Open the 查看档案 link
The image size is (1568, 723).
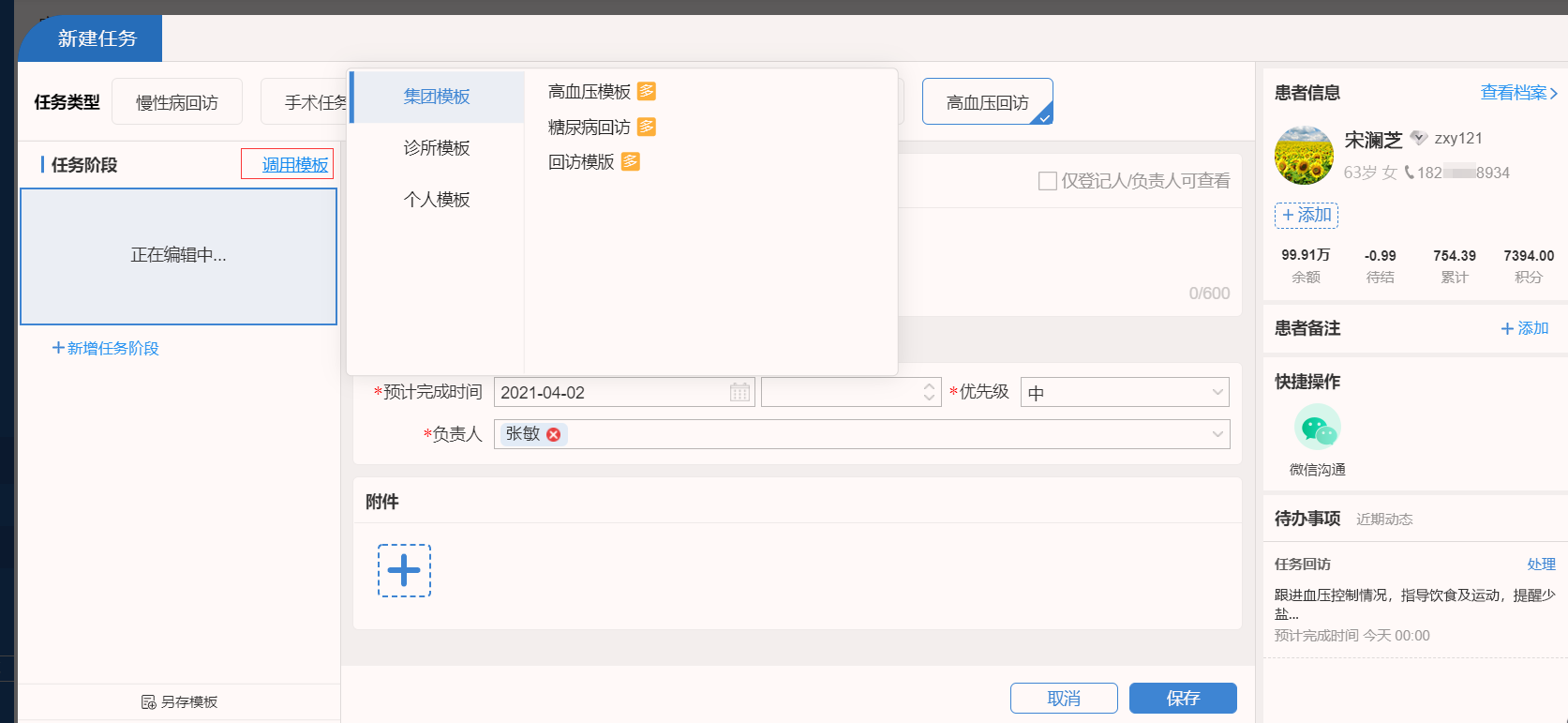[1518, 93]
